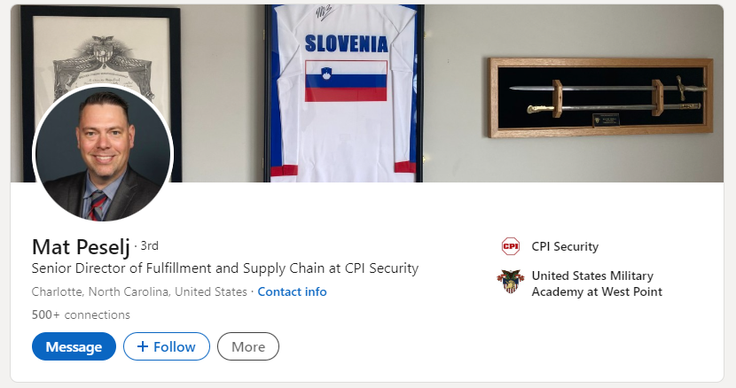This screenshot has height=388, width=736.
Task: Click the plus icon in Follow button
Action: point(143,347)
